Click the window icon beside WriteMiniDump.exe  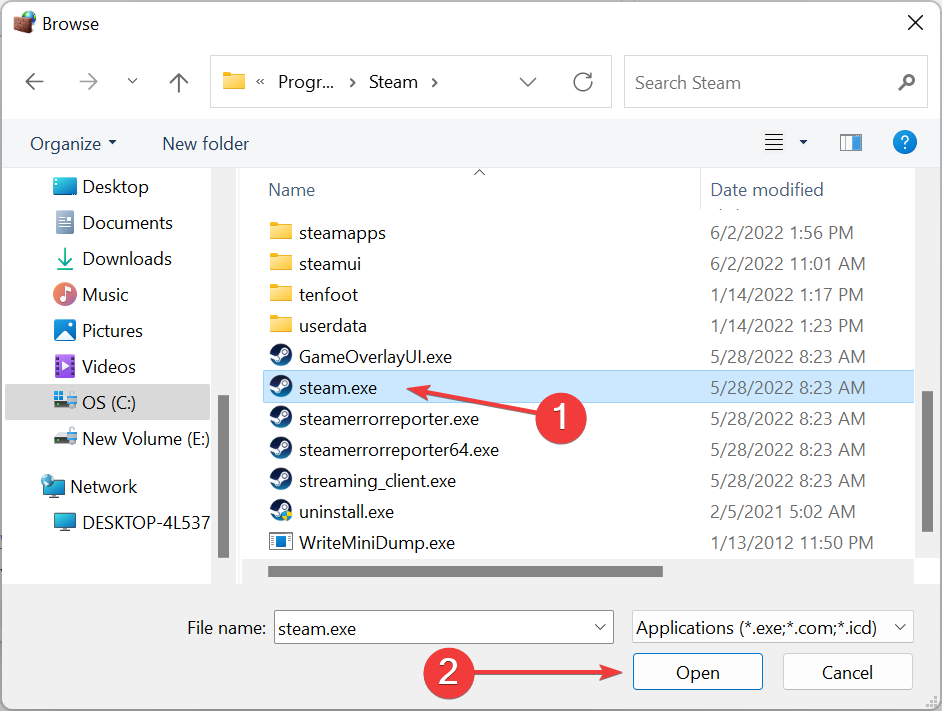[x=281, y=542]
